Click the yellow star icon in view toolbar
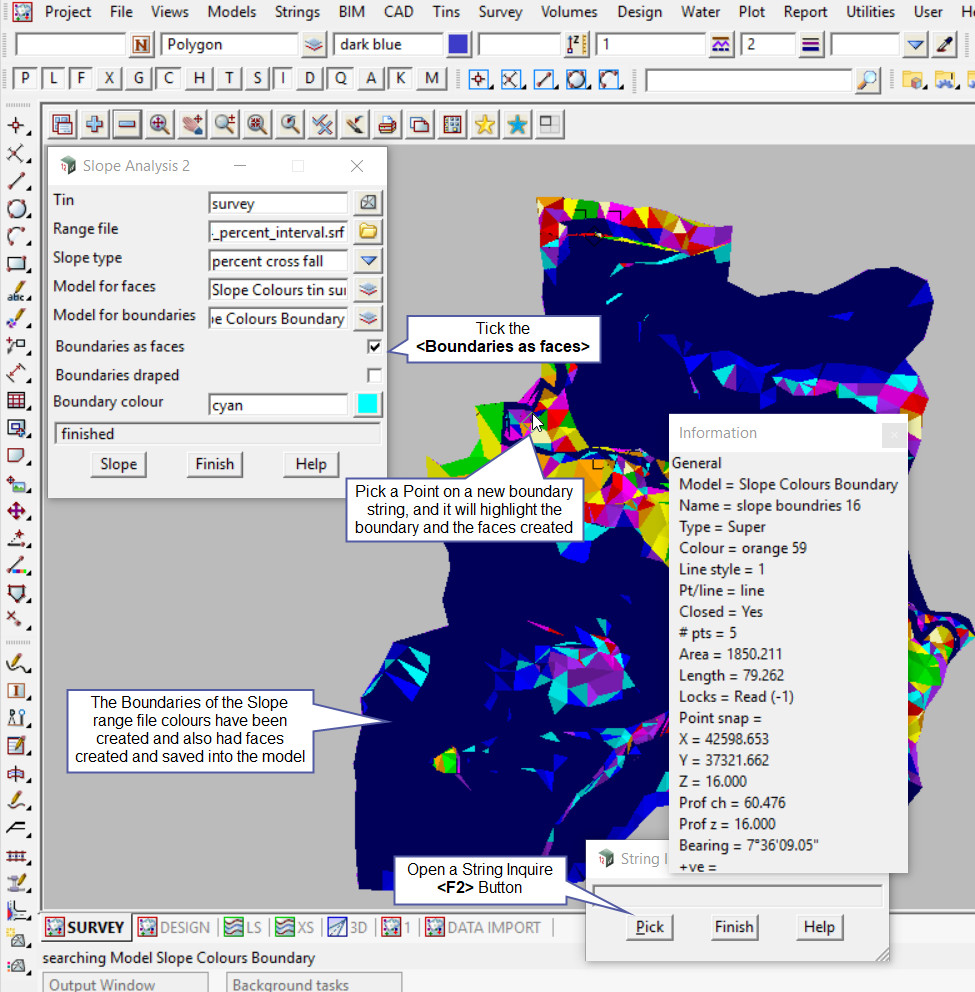This screenshot has height=992, width=975. point(485,124)
